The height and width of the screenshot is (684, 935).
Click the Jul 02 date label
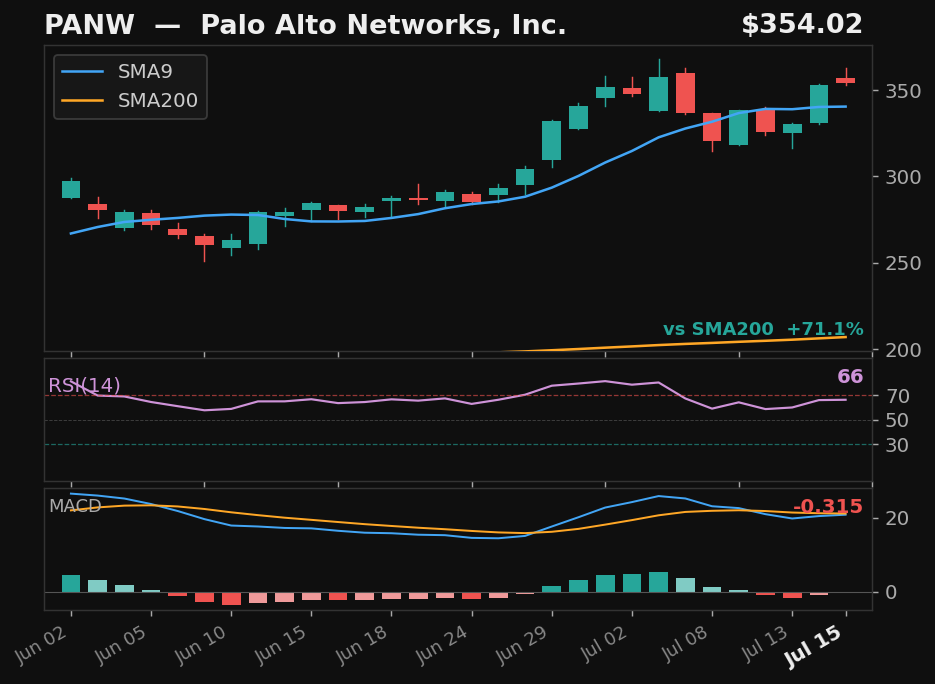[x=602, y=645]
